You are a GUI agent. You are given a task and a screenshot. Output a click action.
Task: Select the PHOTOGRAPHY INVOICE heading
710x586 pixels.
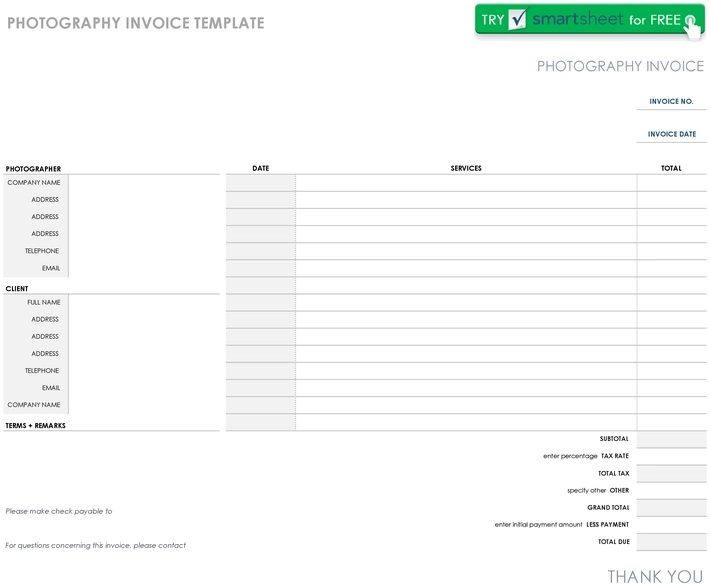[x=620, y=66]
